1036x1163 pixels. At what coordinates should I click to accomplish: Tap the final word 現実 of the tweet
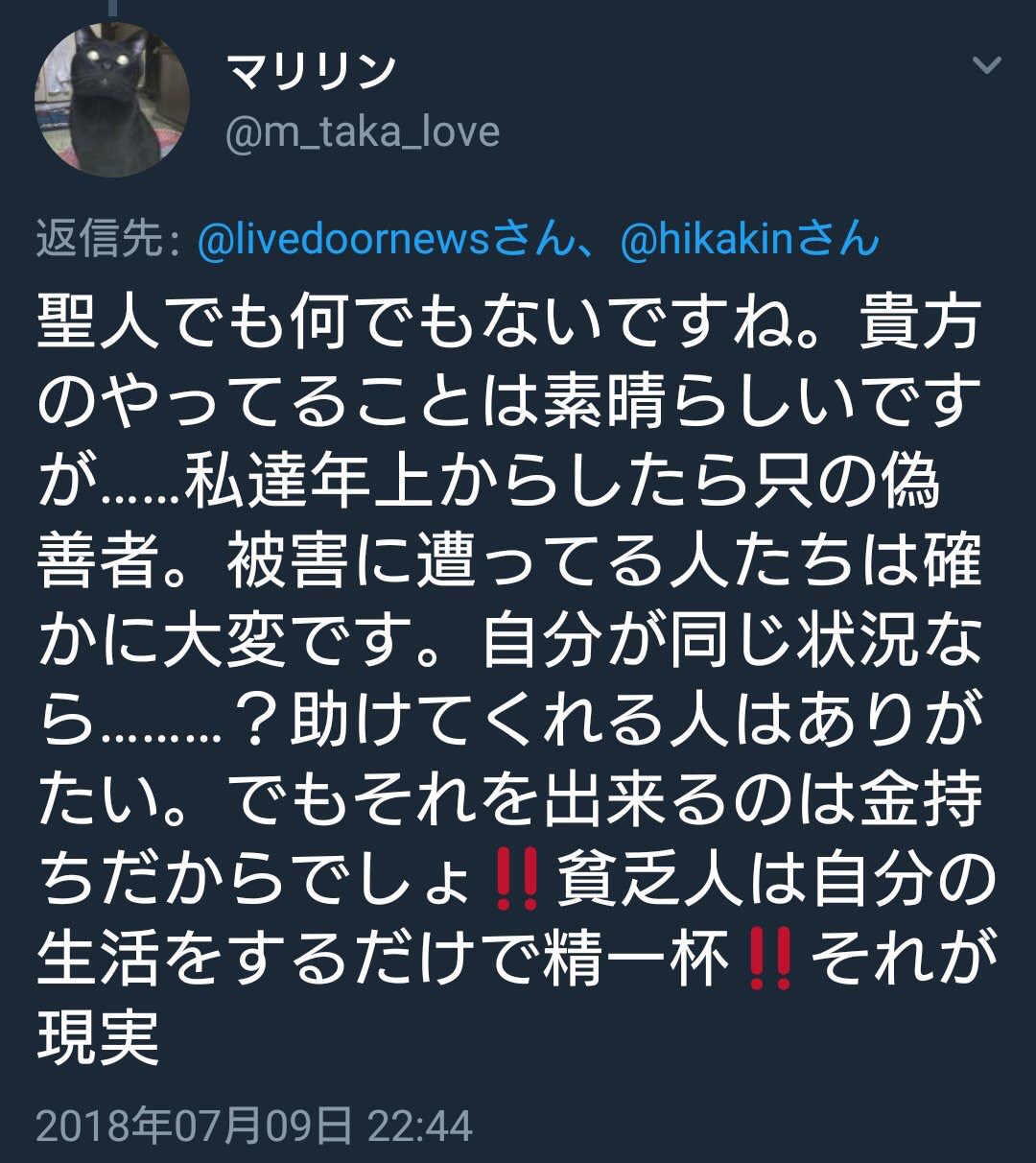(98, 1036)
